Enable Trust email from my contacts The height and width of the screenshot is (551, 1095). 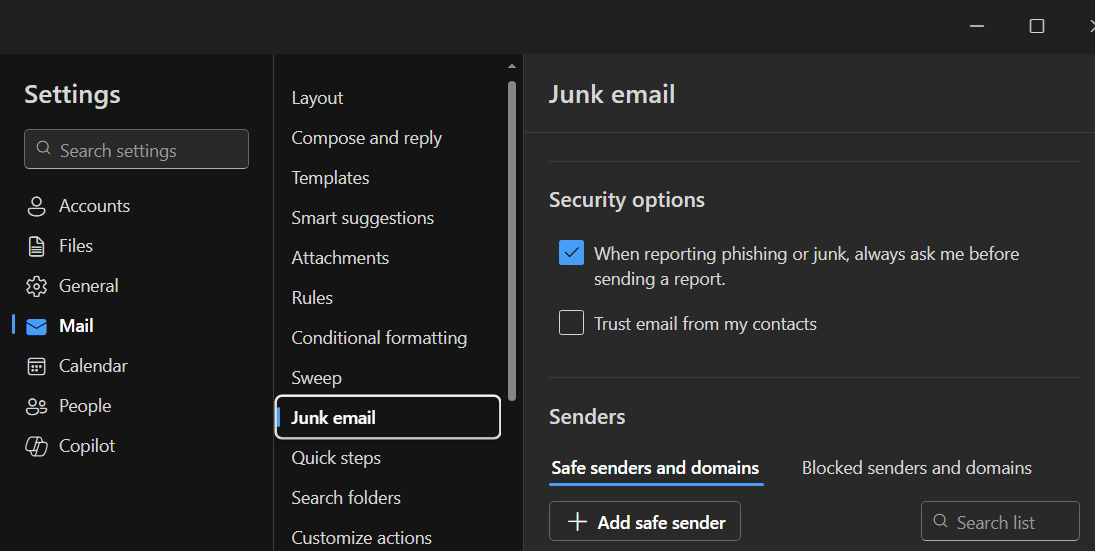(571, 323)
